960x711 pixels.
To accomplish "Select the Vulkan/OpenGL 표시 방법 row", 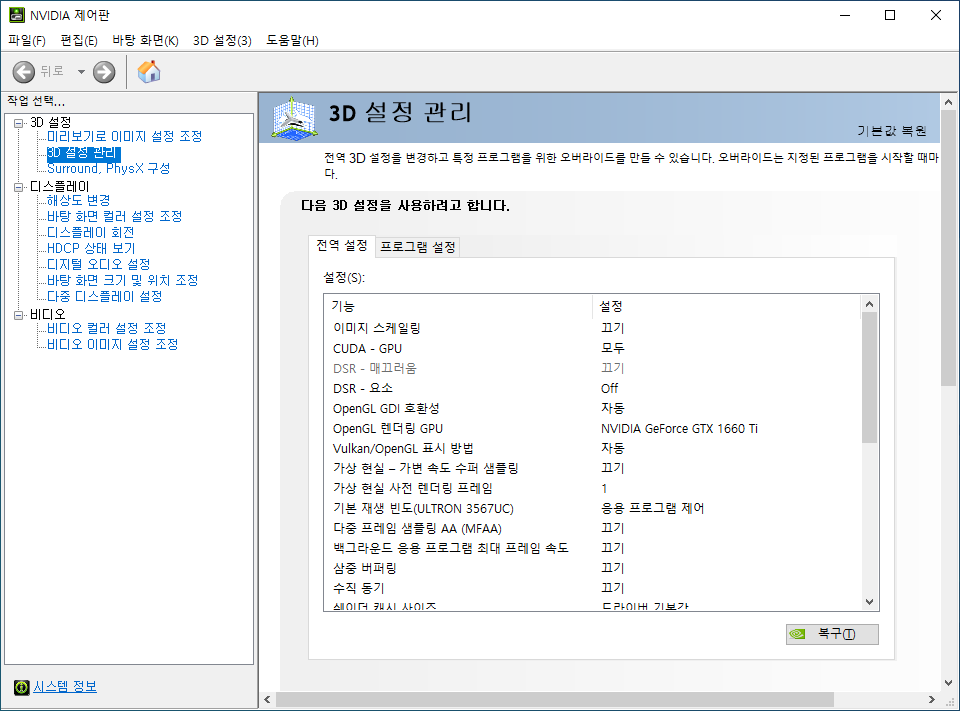I will point(592,448).
